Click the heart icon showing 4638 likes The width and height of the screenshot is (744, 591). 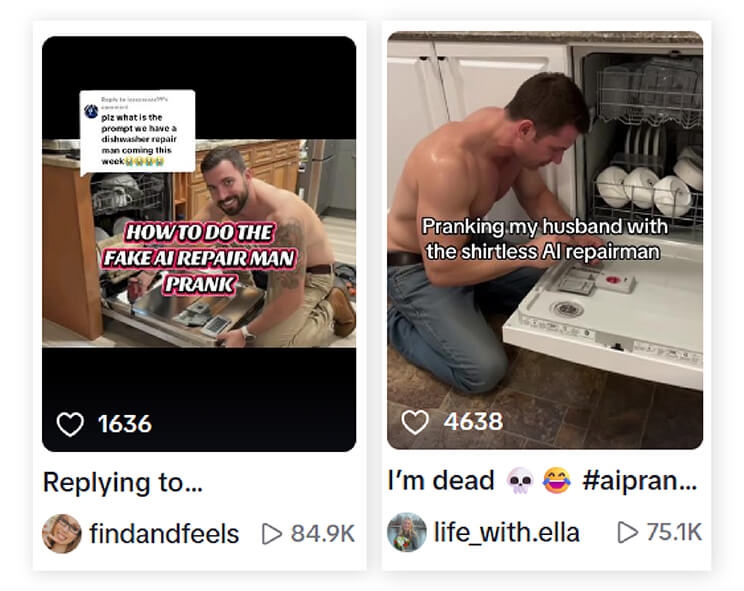(x=415, y=422)
